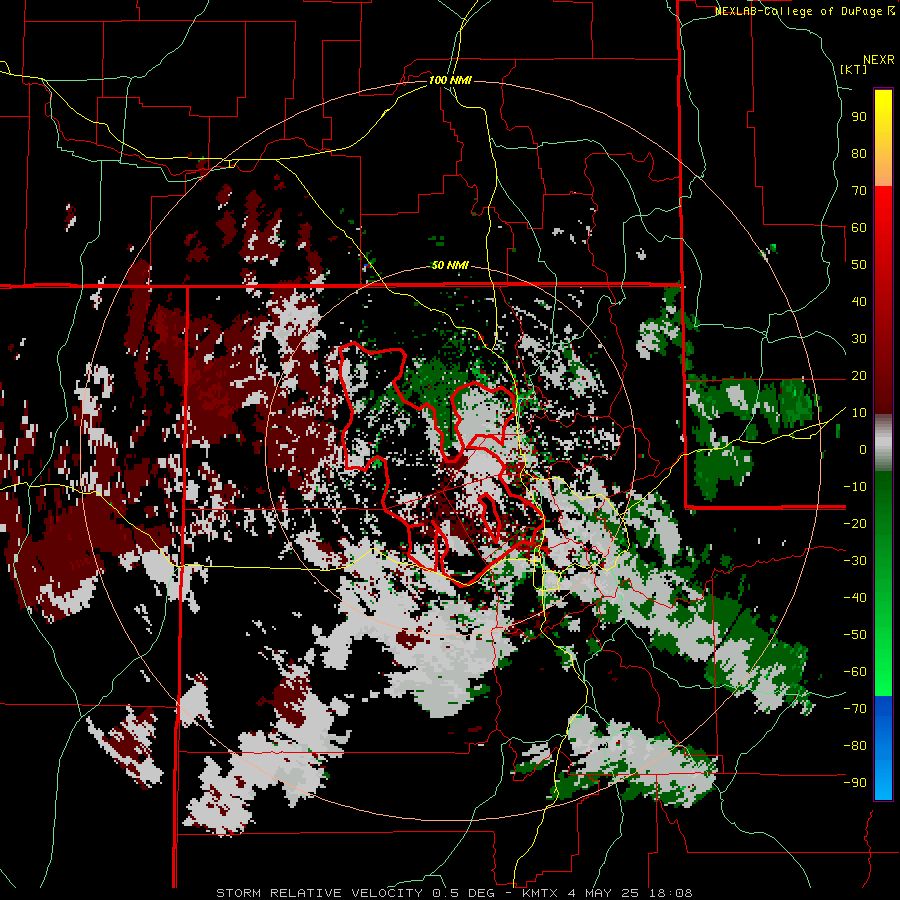Click the -60 value on velocity scale
This screenshot has height=900, width=900.
click(855, 672)
